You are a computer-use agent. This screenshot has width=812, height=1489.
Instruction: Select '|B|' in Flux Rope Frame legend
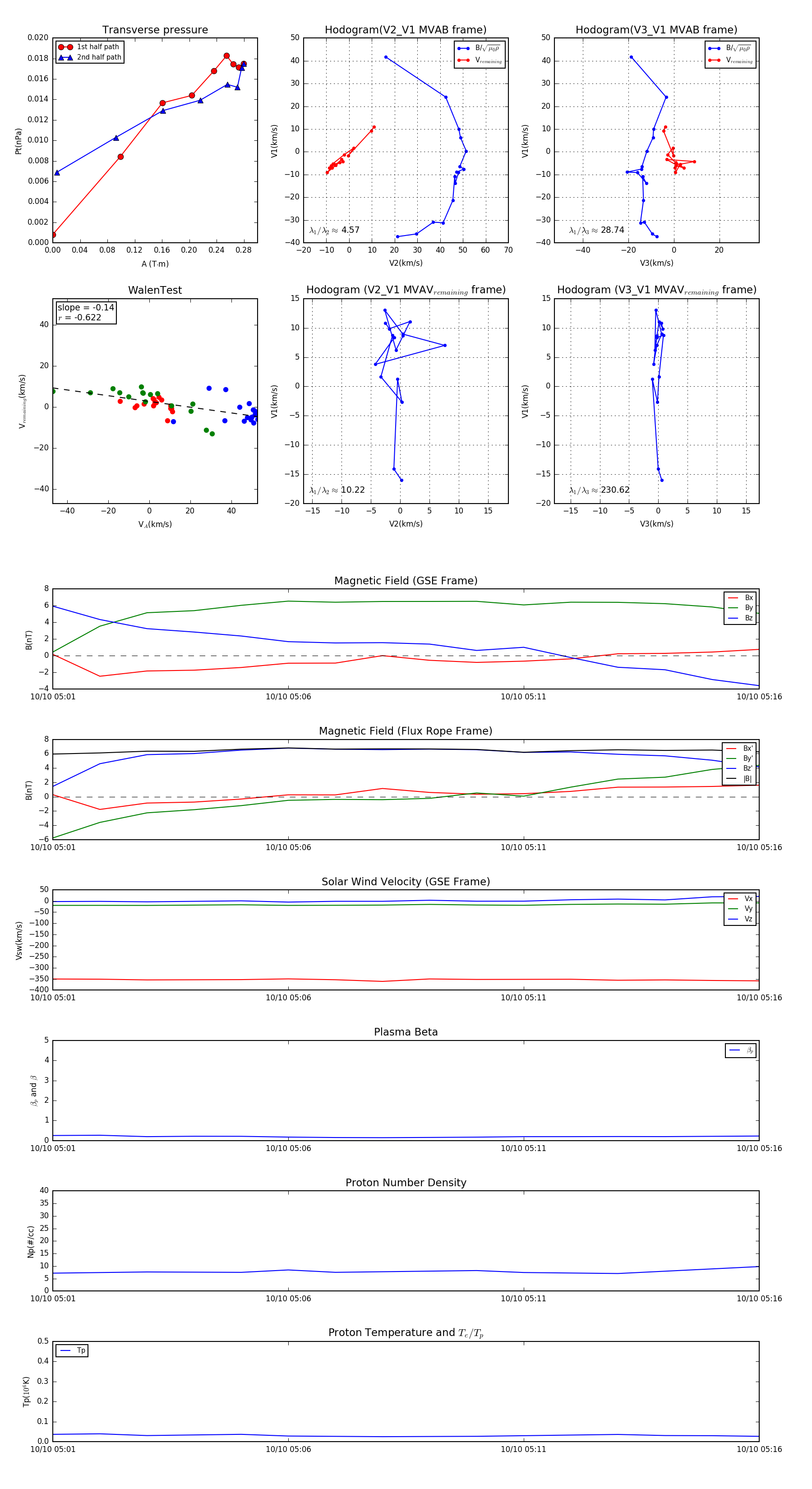739,779
